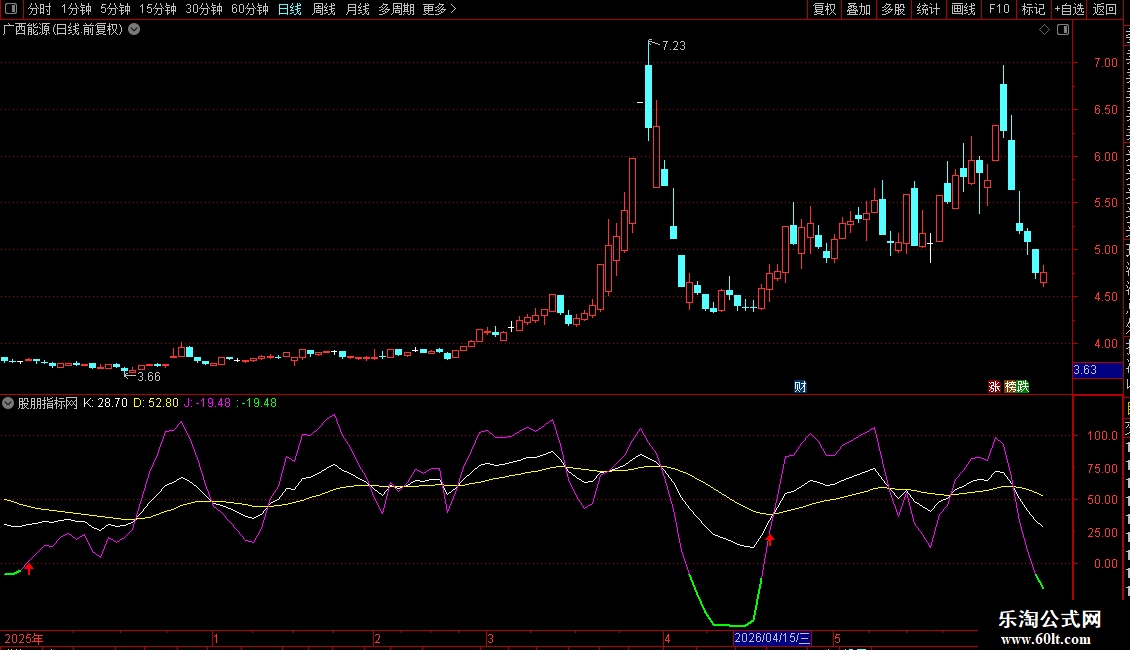Click the 返回 back button
The image size is (1130, 650).
(x=1104, y=9)
